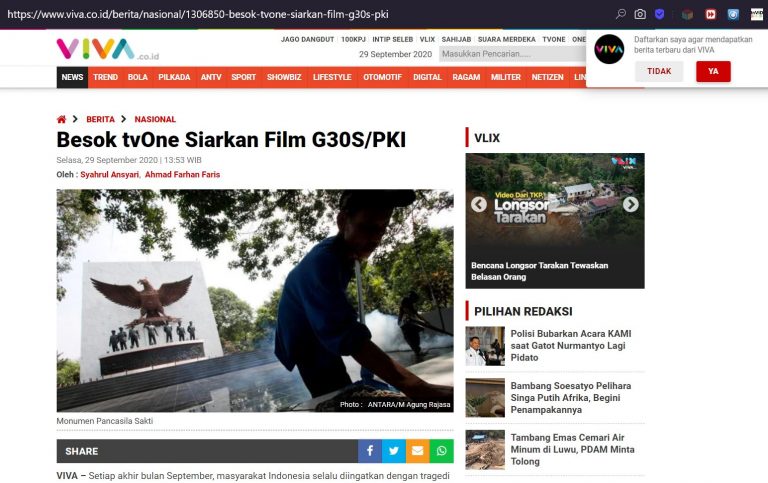The image size is (768, 483).
Task: Click thumbnail of Bambang Soesatyo story
Action: click(x=485, y=398)
